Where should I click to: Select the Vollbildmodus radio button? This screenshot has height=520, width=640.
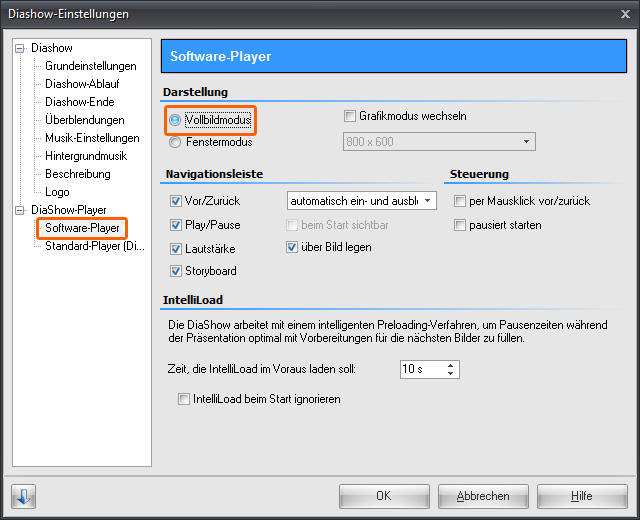coord(176,120)
